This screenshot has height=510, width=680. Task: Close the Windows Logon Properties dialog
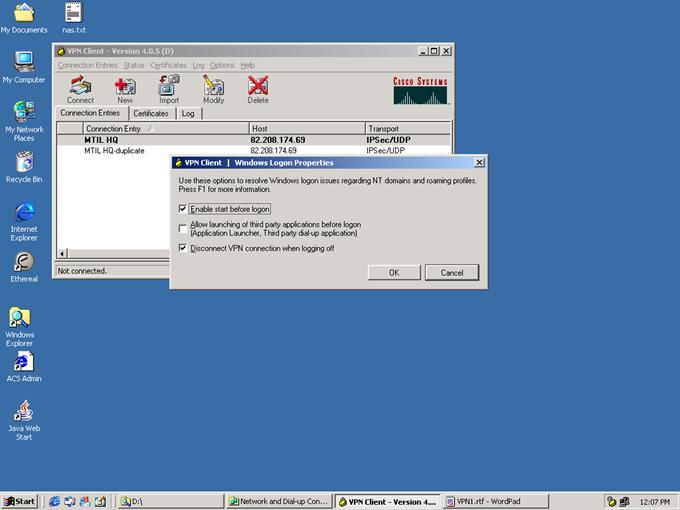(479, 162)
